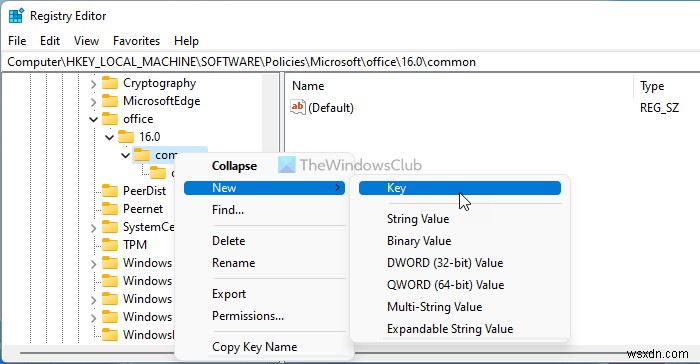This screenshot has height=364, width=700.
Task: Select the MicrosoftEdge folder icon
Action: click(x=110, y=101)
